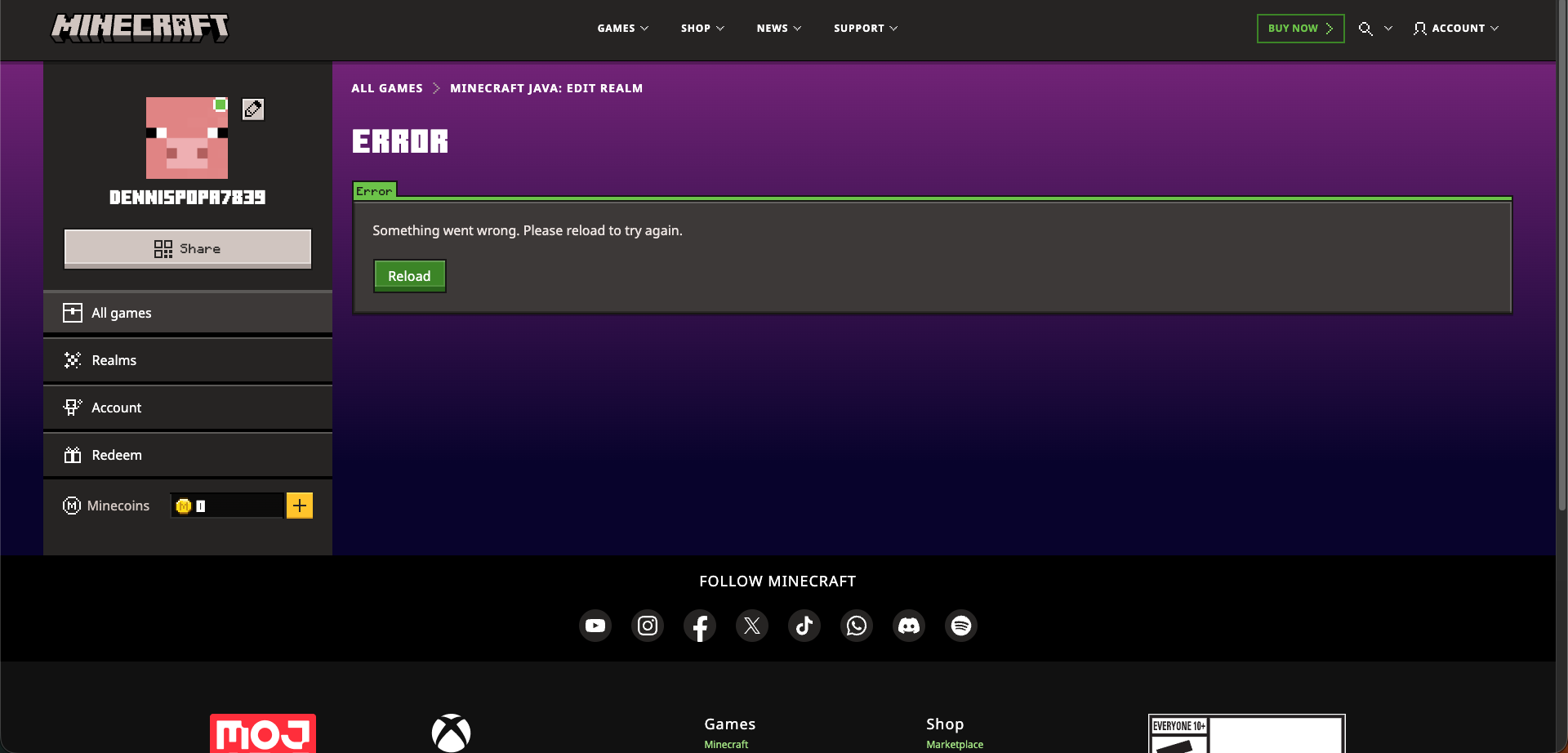Open the Account dropdown in header
This screenshot has height=753, width=1568.
click(1456, 29)
